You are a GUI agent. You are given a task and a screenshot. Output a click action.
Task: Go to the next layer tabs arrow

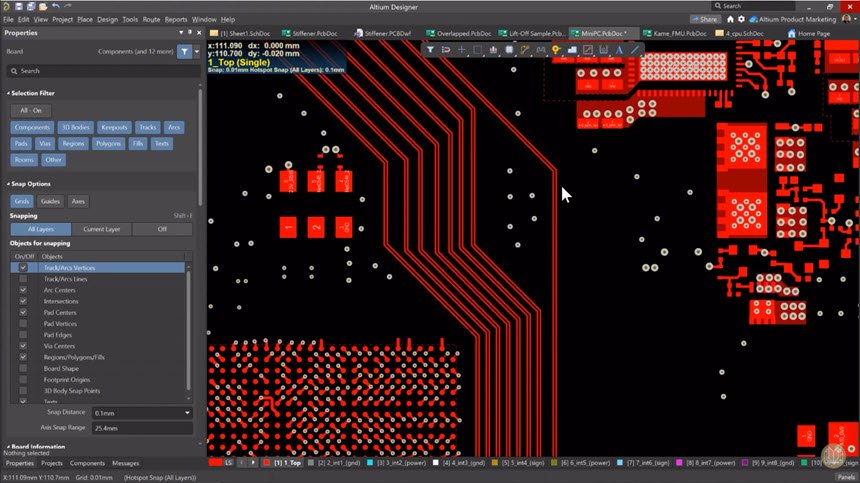point(253,463)
